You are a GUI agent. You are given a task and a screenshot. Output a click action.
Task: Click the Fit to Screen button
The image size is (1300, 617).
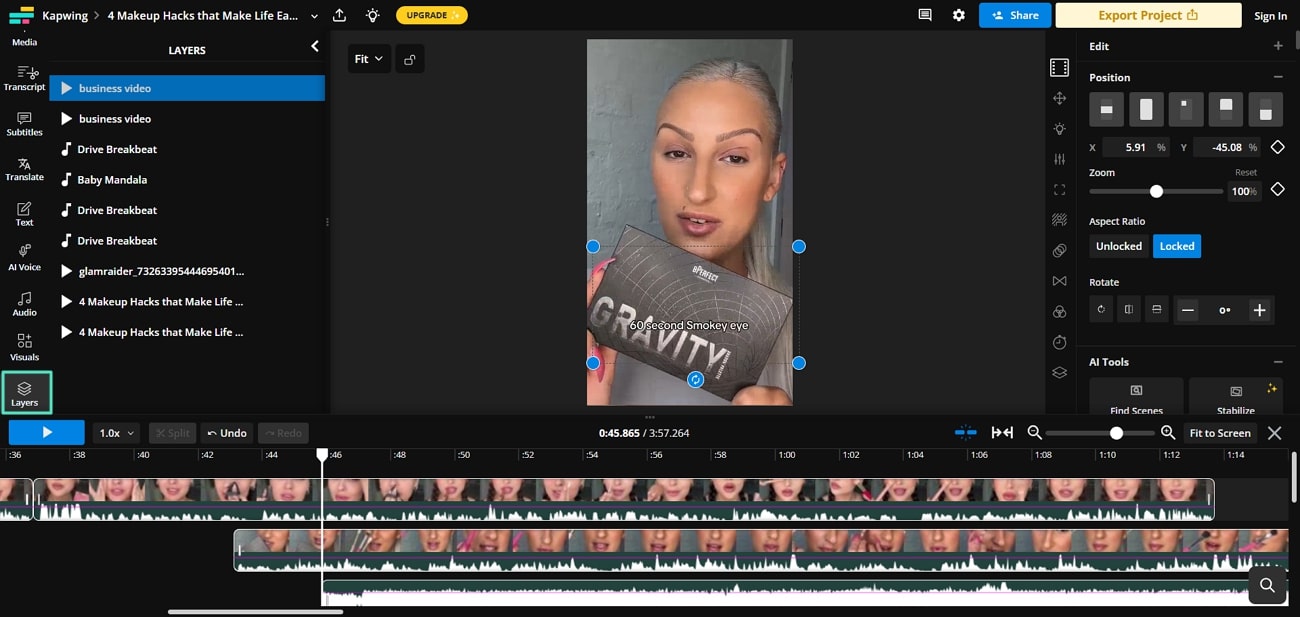(1220, 433)
